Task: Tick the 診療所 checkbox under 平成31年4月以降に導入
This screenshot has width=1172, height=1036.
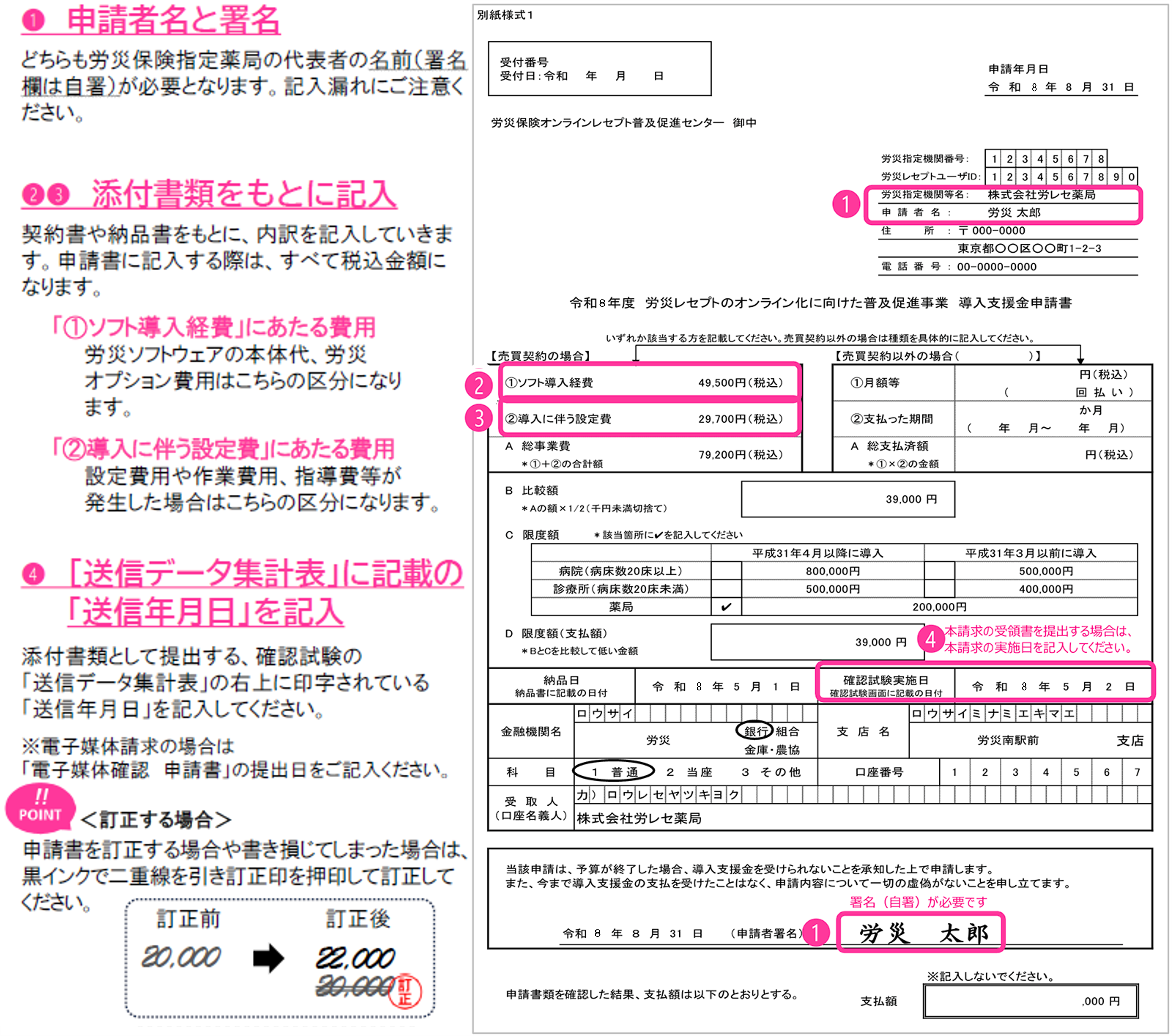Action: point(726,589)
